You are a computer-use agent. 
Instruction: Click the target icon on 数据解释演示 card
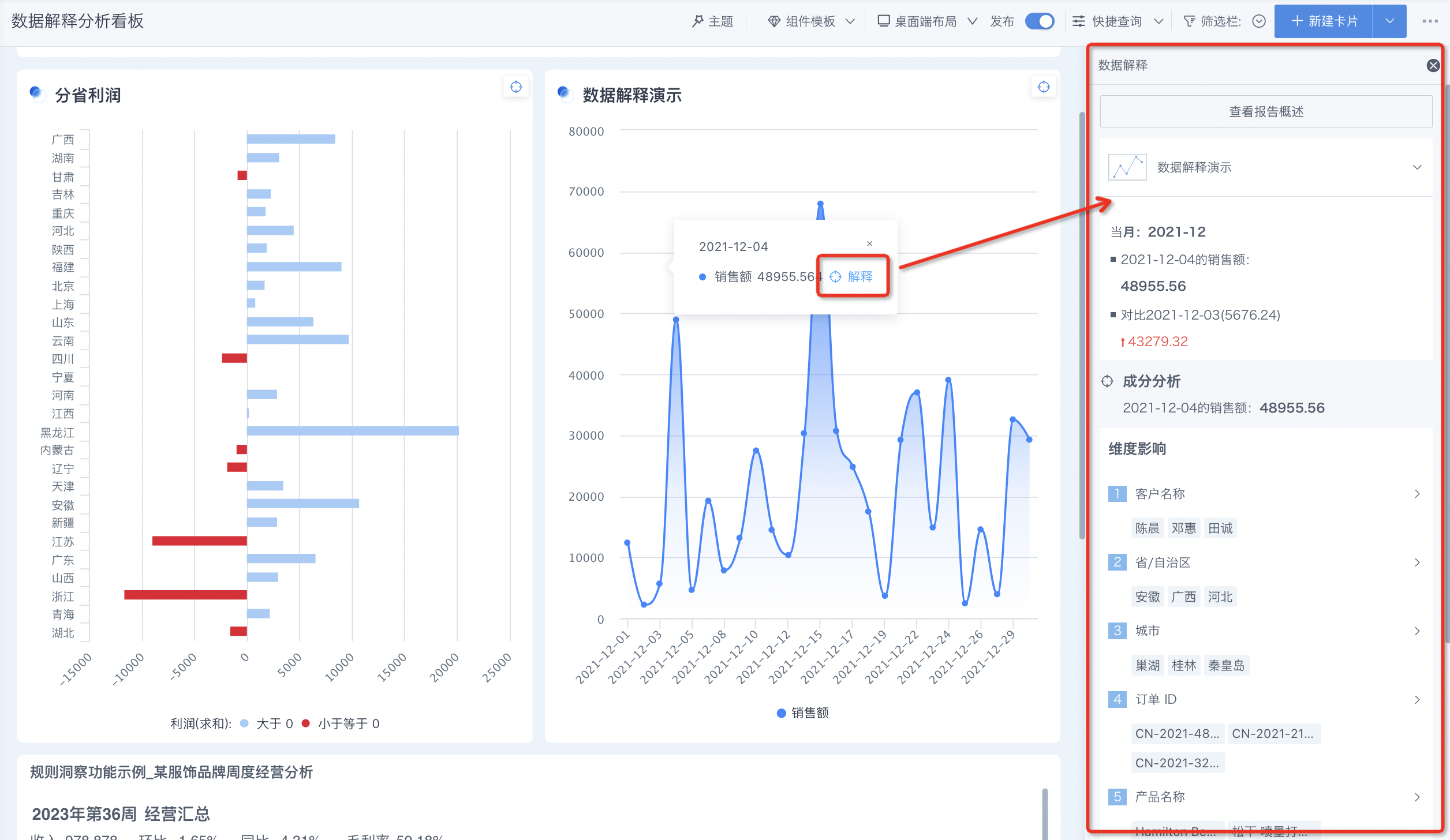pos(1044,87)
